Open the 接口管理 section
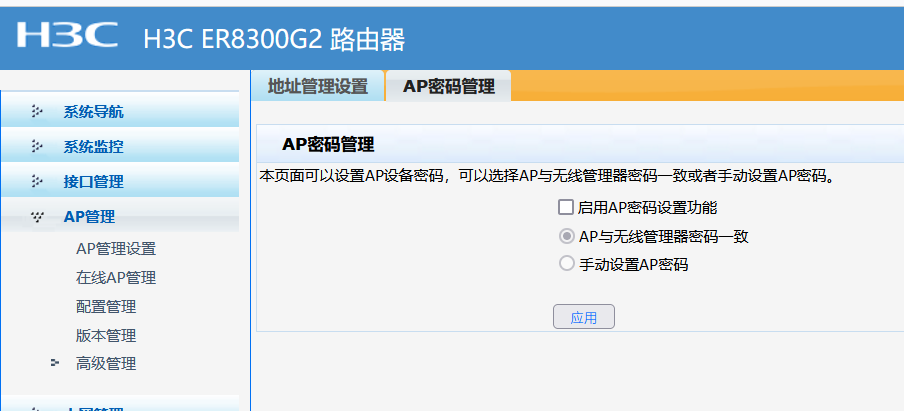This screenshot has height=411, width=904. click(x=93, y=182)
